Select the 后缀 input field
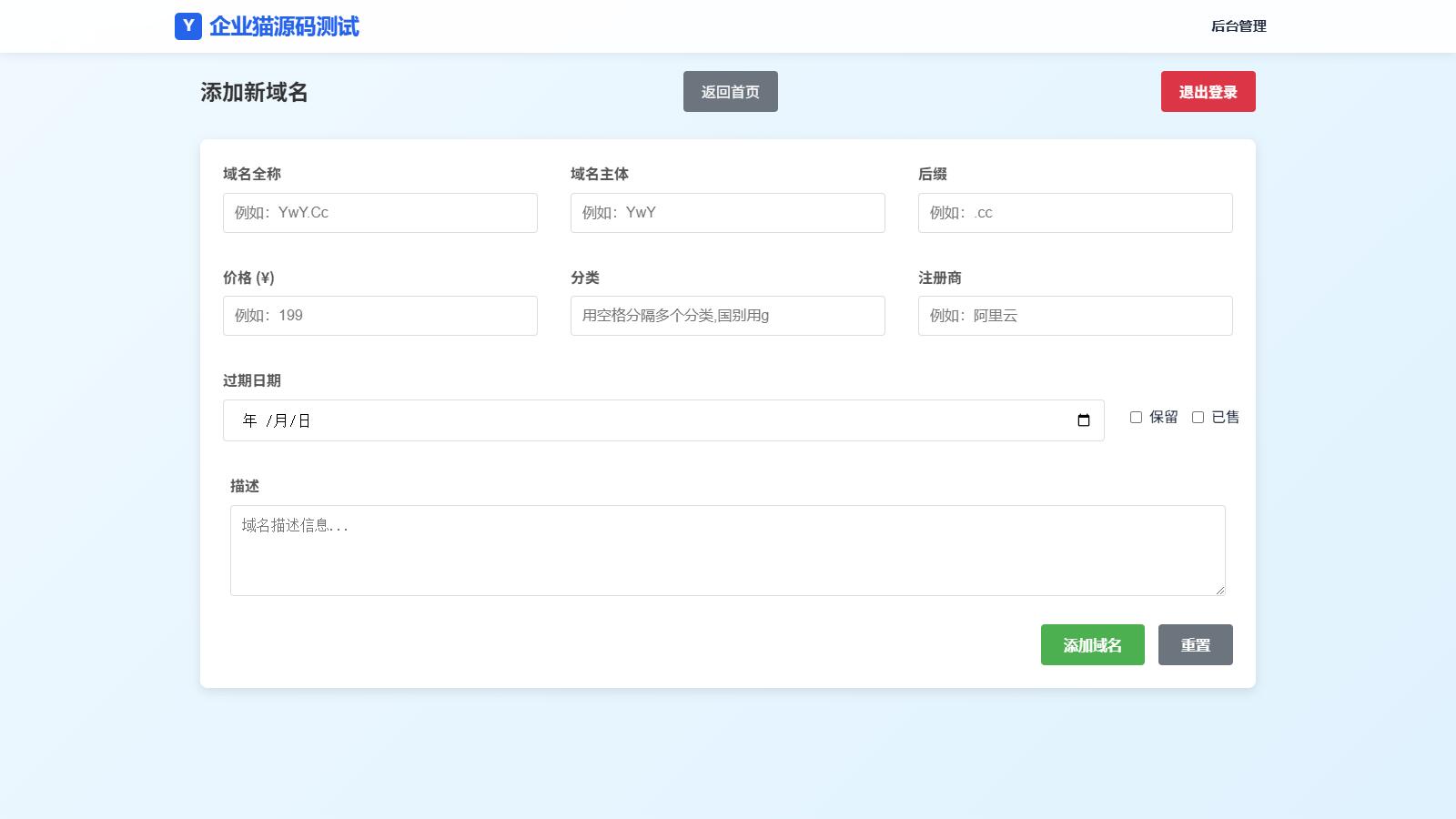1456x819 pixels. tap(1075, 213)
